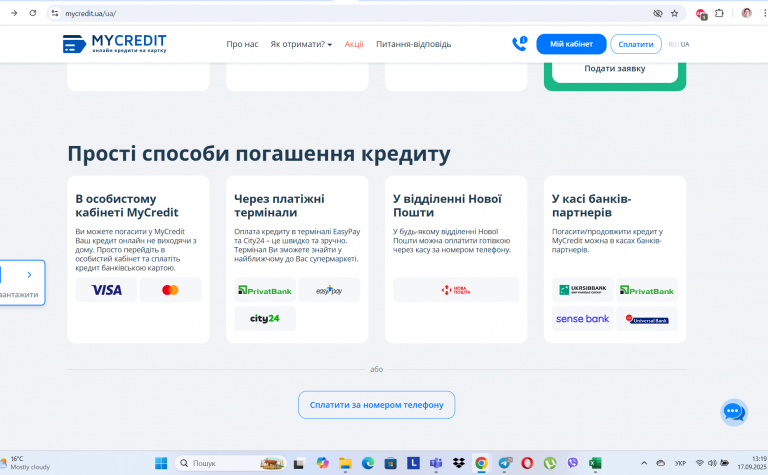This screenshot has height=475, width=768.
Task: Click the VISA payment logo
Action: pos(106,290)
